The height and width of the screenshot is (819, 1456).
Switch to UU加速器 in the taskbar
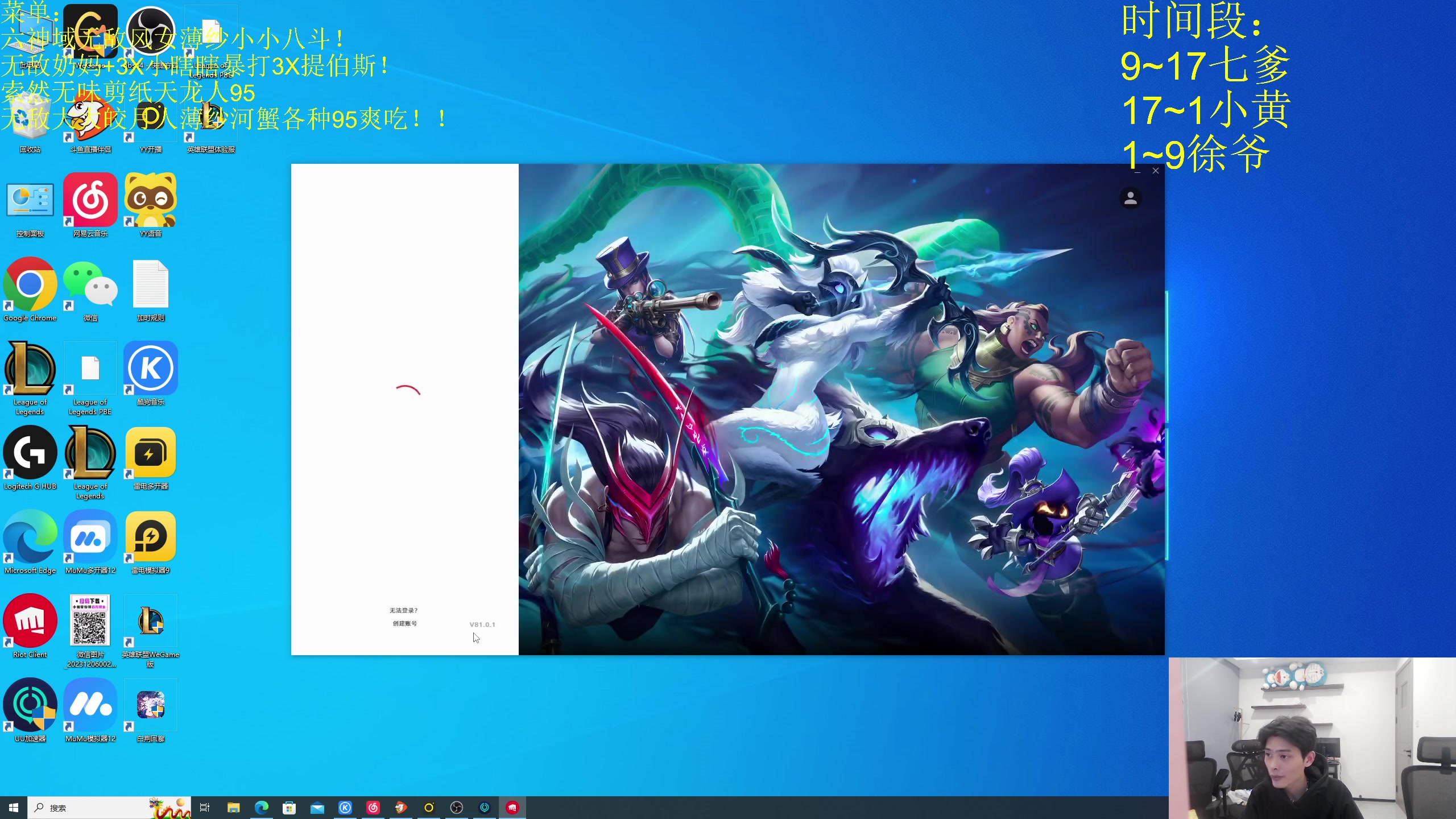coord(485,808)
